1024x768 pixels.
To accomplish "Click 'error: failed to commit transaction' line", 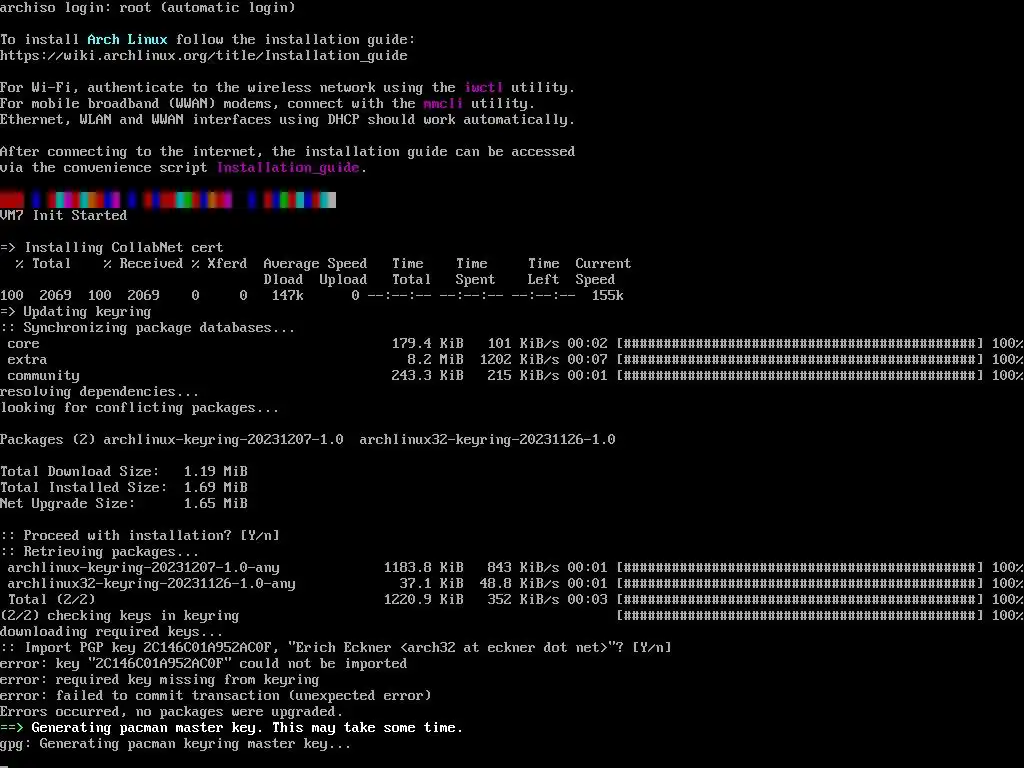I will [x=216, y=696].
